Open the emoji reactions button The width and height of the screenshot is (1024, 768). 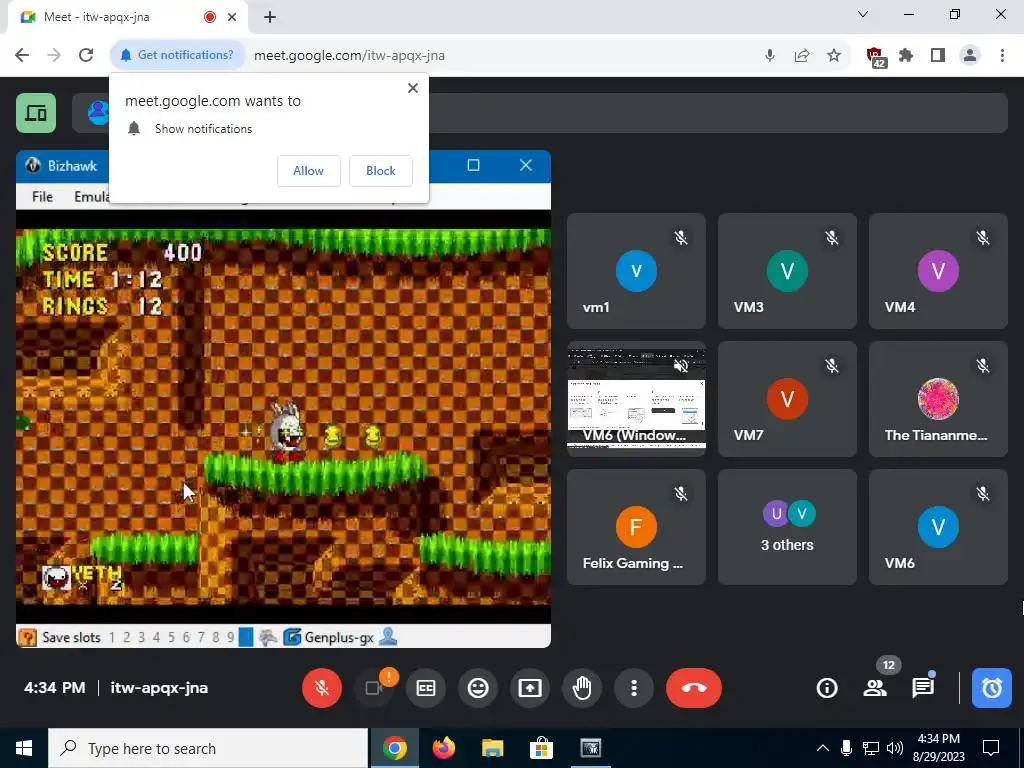coord(478,688)
